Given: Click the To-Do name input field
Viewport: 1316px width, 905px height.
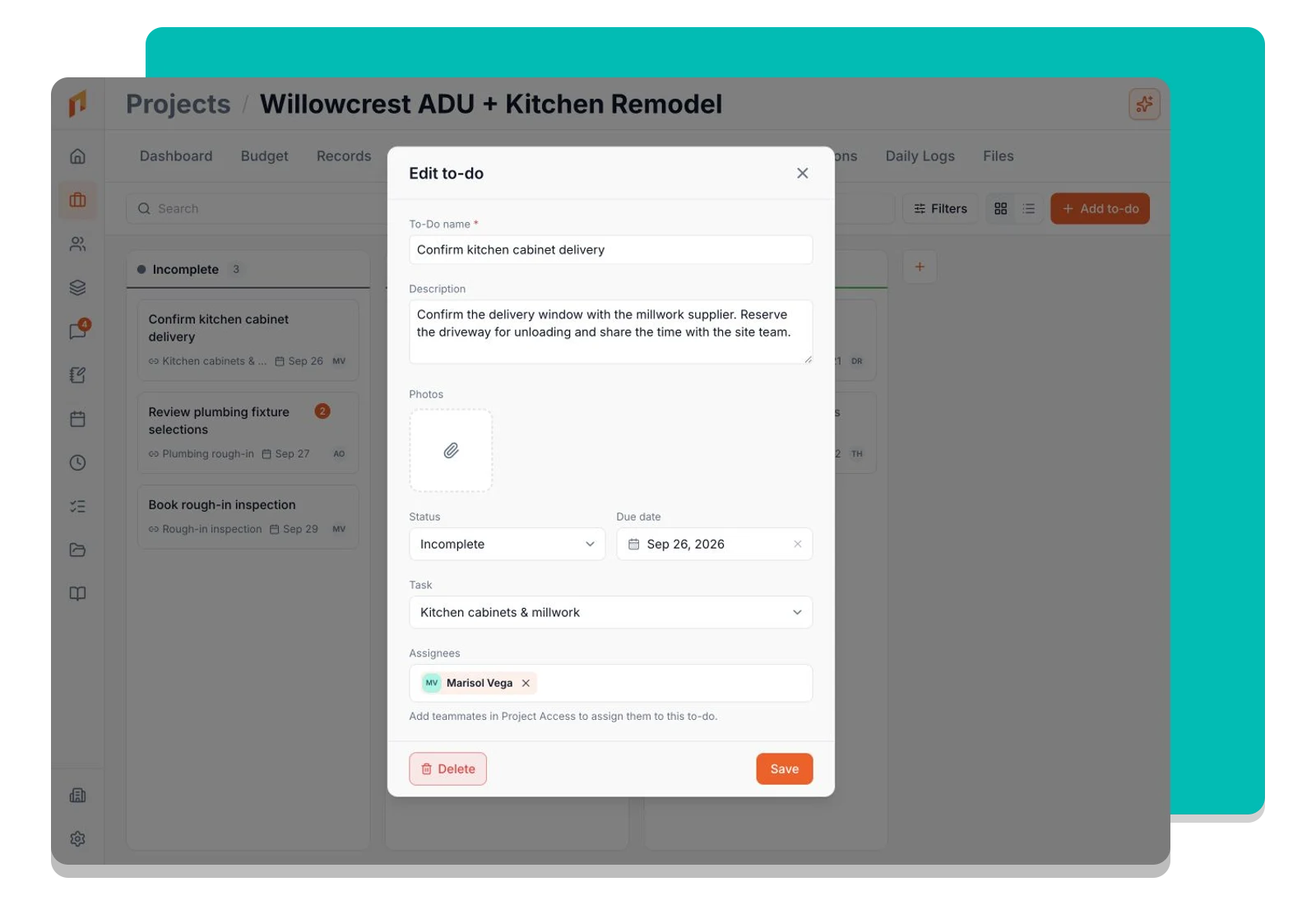Looking at the screenshot, I should click(611, 250).
